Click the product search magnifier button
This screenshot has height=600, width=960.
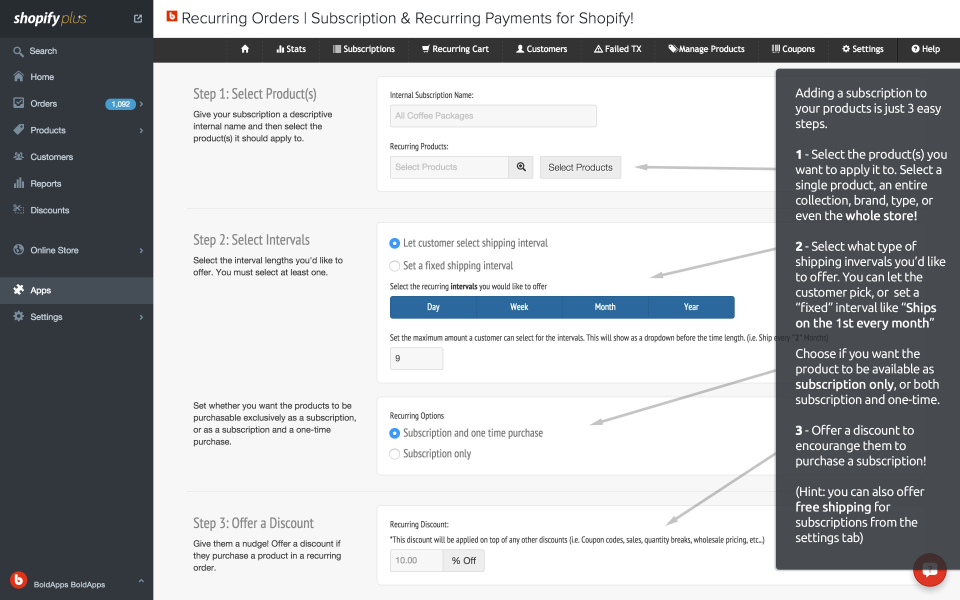[x=520, y=167]
